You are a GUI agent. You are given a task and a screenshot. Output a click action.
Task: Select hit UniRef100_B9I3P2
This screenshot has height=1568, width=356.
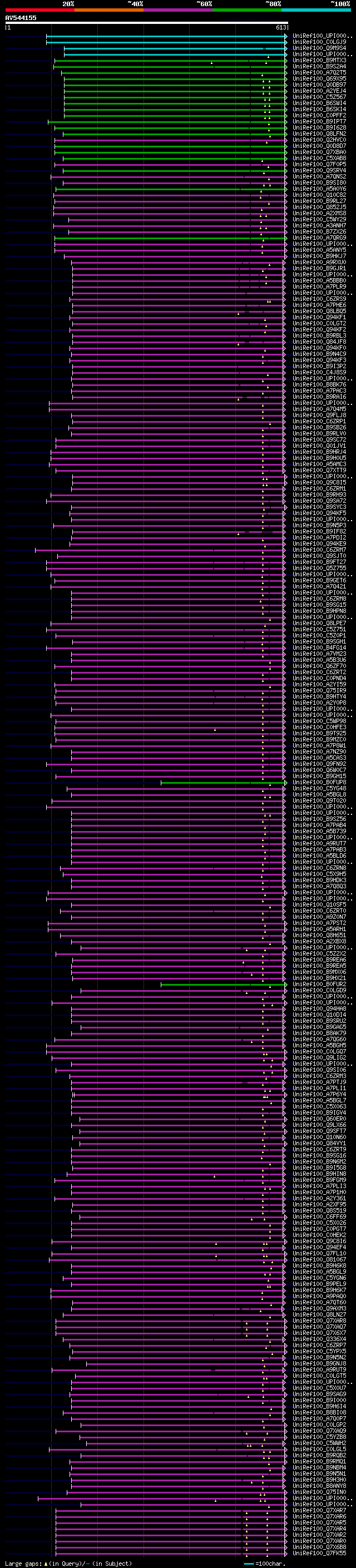coord(319,367)
